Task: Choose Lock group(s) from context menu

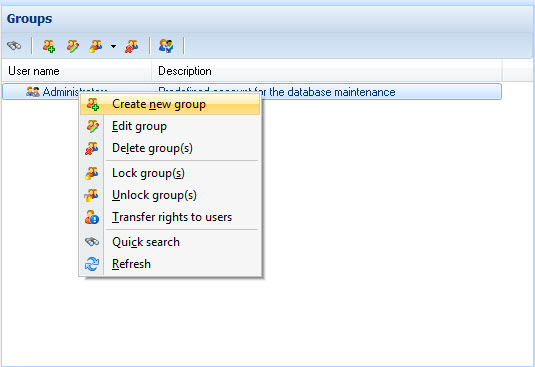Action: [170, 173]
